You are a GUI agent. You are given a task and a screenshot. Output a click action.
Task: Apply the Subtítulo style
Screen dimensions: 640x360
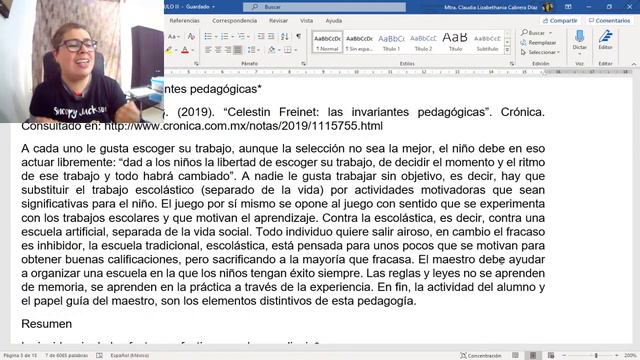pyautogui.click(x=487, y=42)
